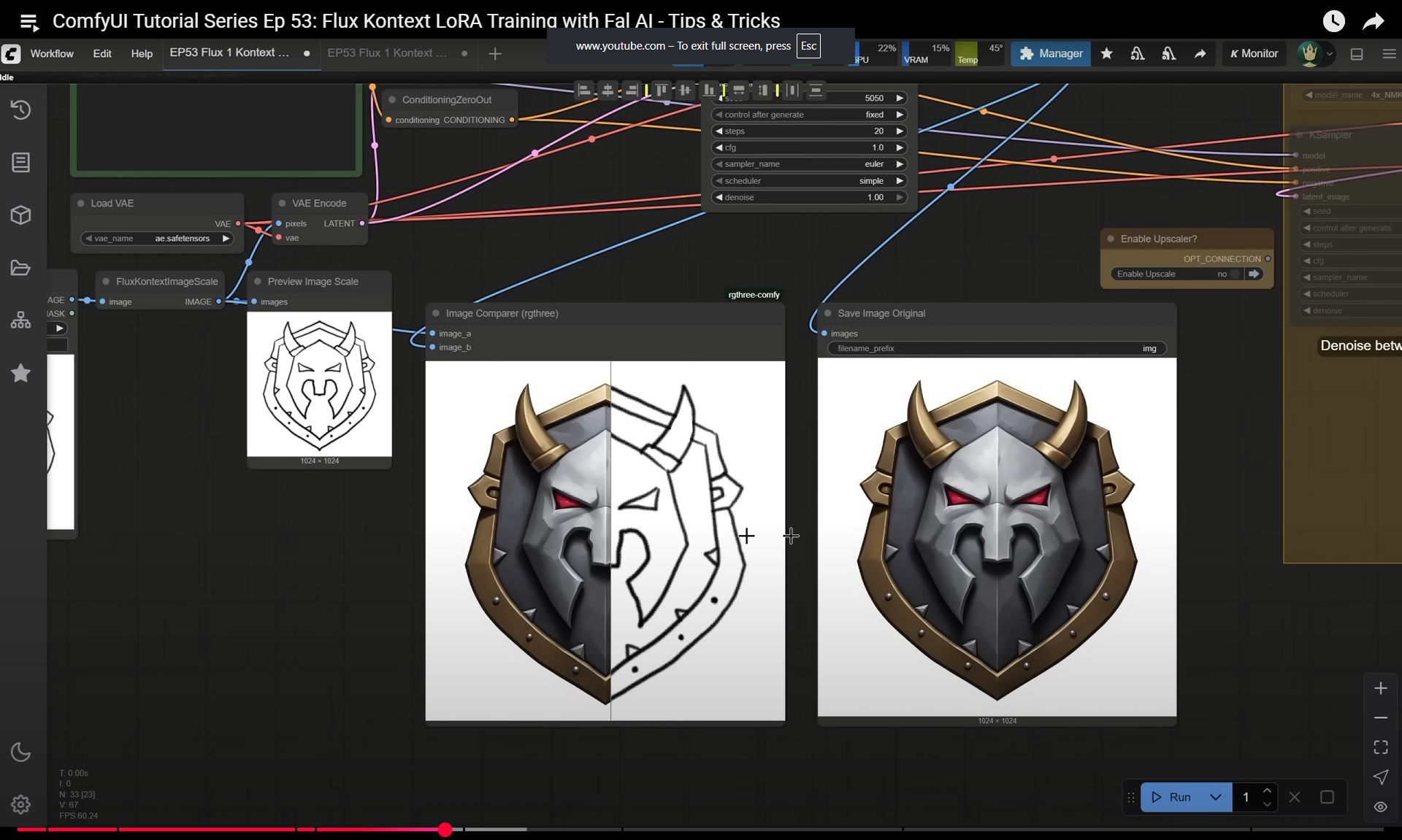Screen dimensions: 1402x840
Task: Open the workflows folder sidebar icon
Action: (20, 268)
